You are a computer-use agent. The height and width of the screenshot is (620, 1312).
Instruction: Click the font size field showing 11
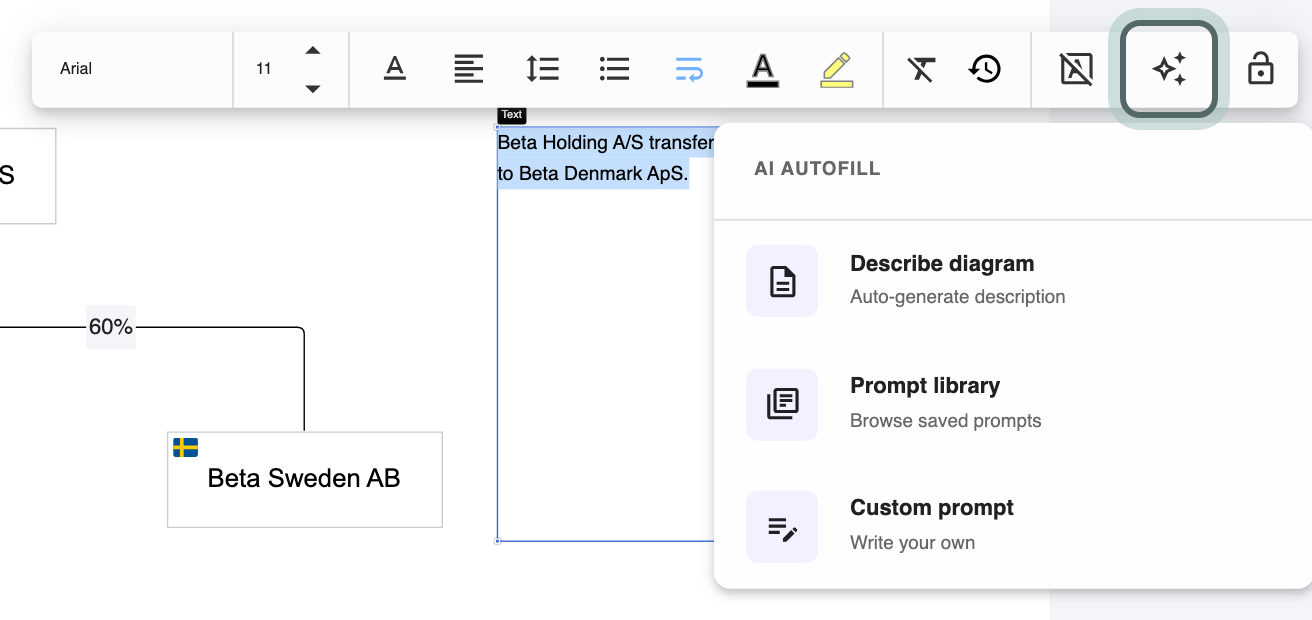click(x=264, y=69)
